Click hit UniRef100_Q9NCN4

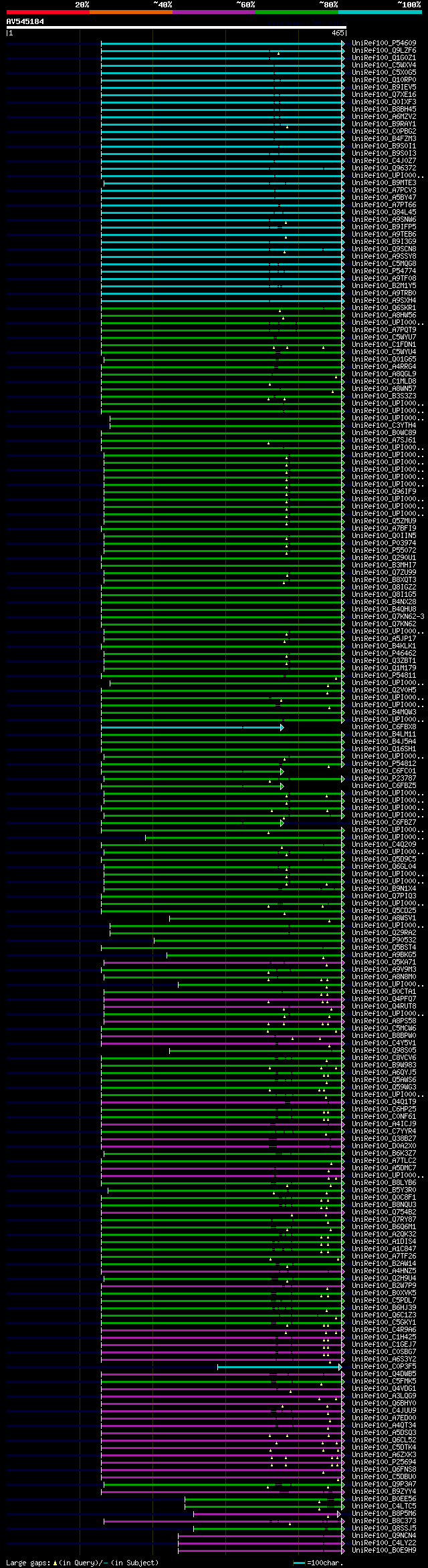coord(384,1536)
